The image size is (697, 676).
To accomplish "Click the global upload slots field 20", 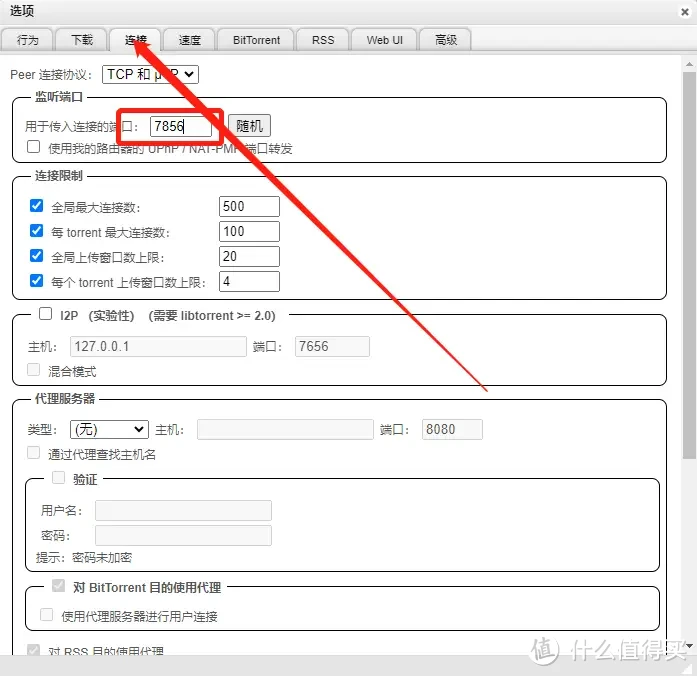I will click(249, 256).
